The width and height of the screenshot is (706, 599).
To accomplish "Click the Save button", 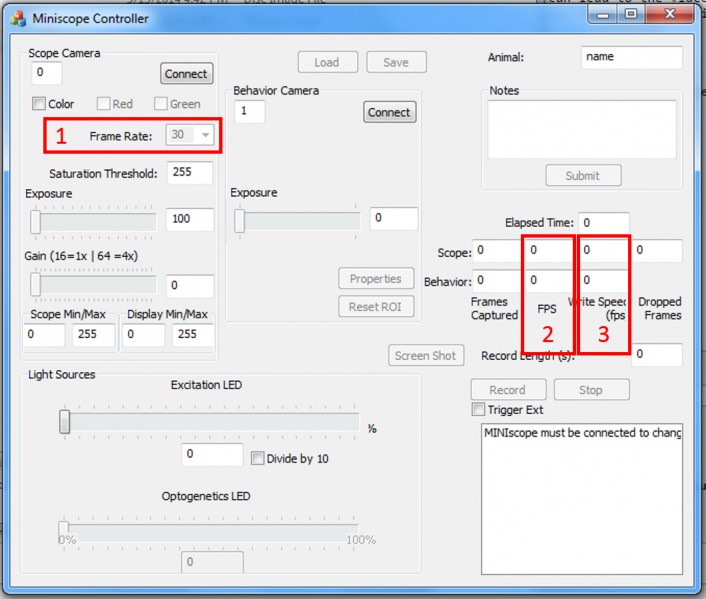I will (x=396, y=62).
